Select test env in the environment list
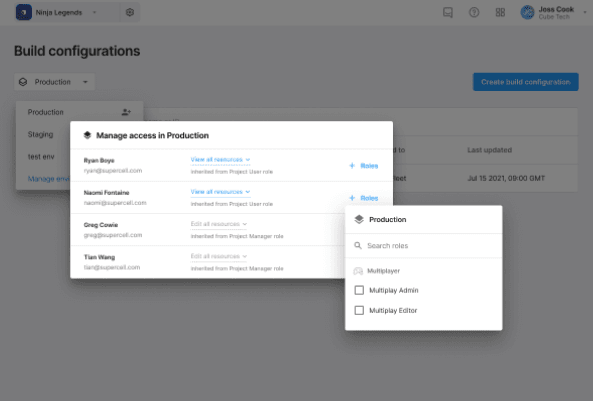Screen dimensions: 593x401 pos(41,157)
